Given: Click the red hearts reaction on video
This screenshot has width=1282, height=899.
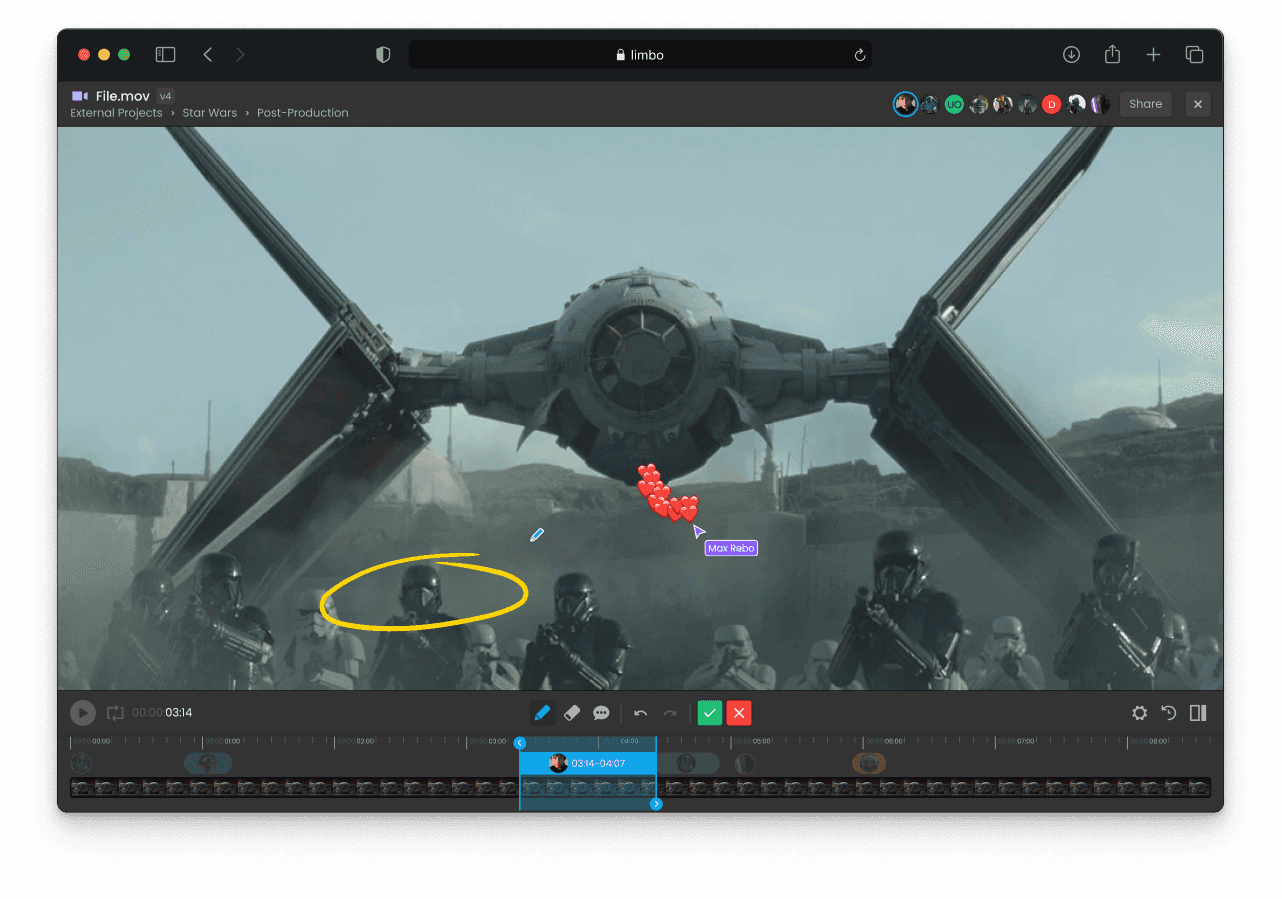Looking at the screenshot, I should pyautogui.click(x=667, y=493).
